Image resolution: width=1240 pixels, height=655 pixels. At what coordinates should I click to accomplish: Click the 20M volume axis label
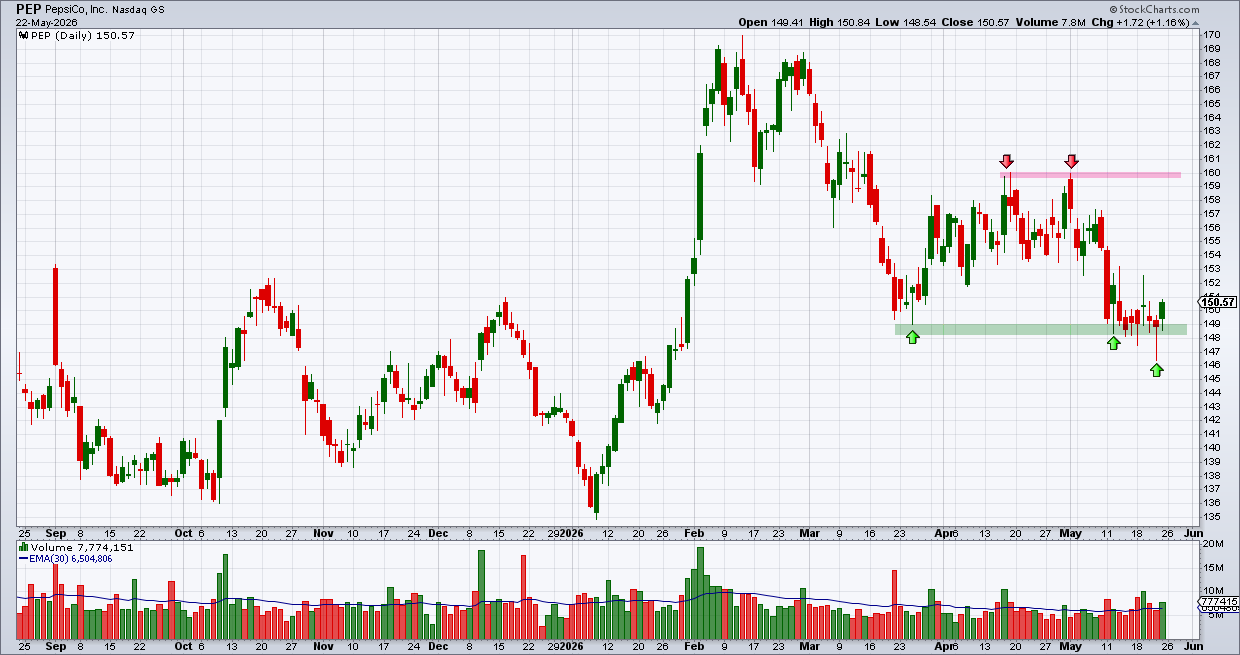(x=1212, y=544)
